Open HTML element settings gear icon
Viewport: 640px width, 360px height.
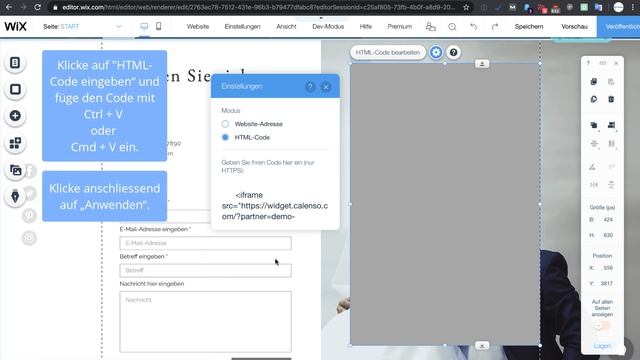[436, 52]
